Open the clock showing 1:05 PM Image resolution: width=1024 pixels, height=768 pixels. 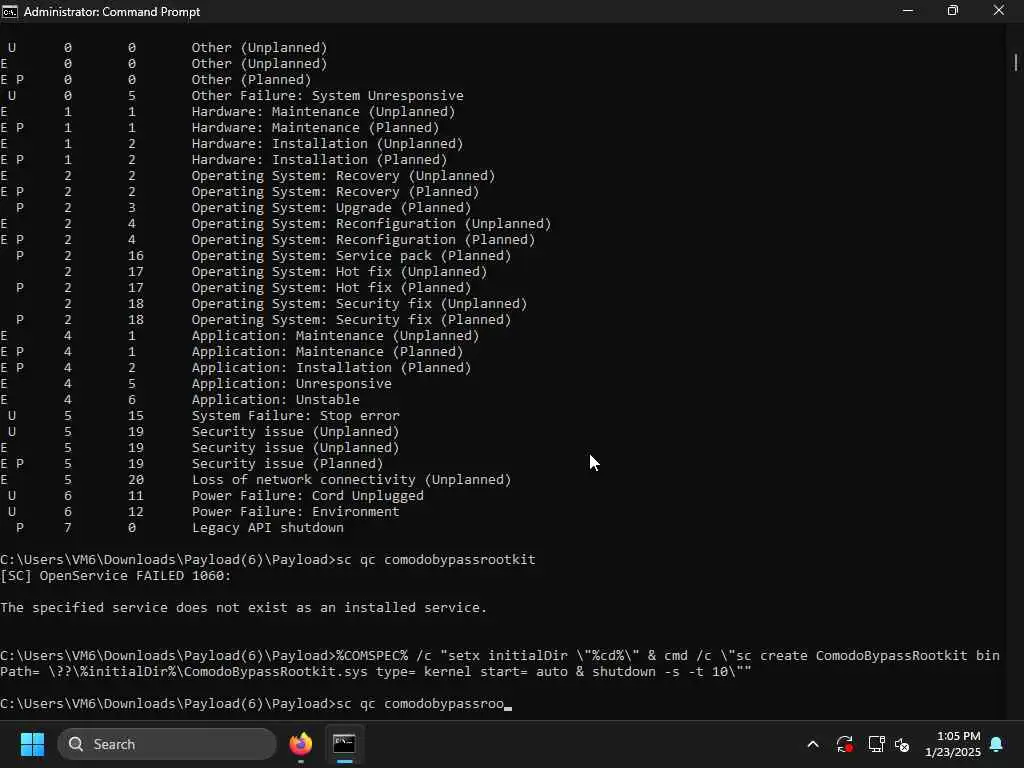953,744
